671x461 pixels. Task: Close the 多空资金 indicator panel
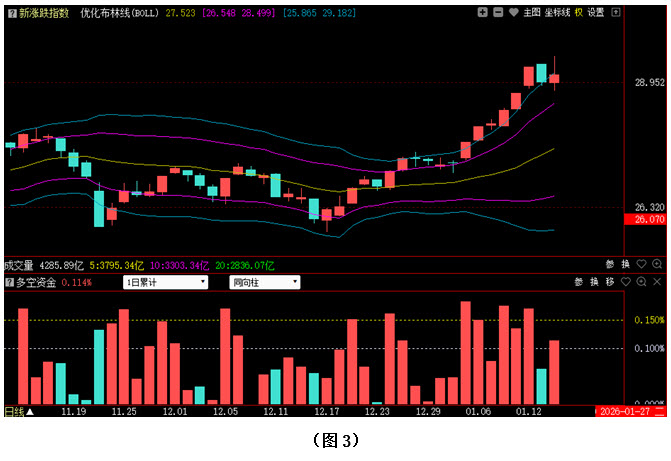pos(657,283)
